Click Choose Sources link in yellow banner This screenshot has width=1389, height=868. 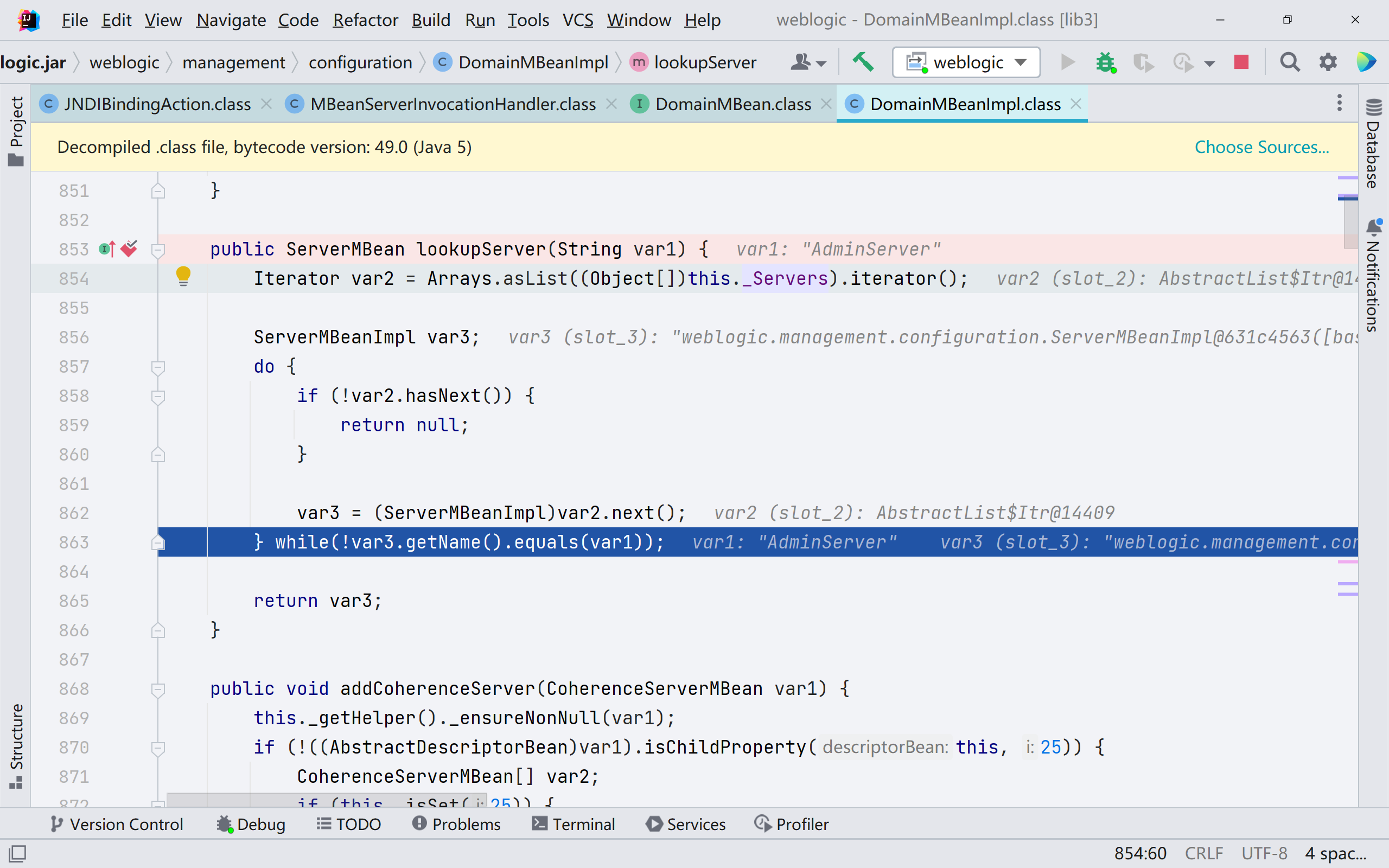point(1261,147)
